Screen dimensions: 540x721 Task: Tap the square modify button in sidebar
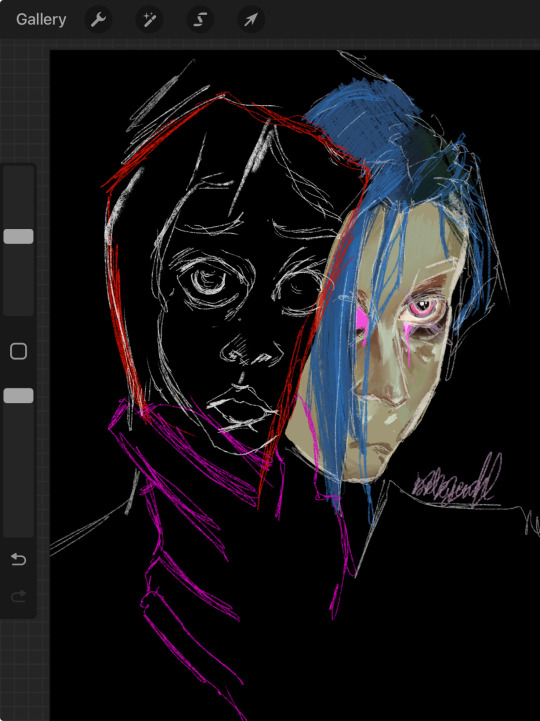tap(18, 351)
